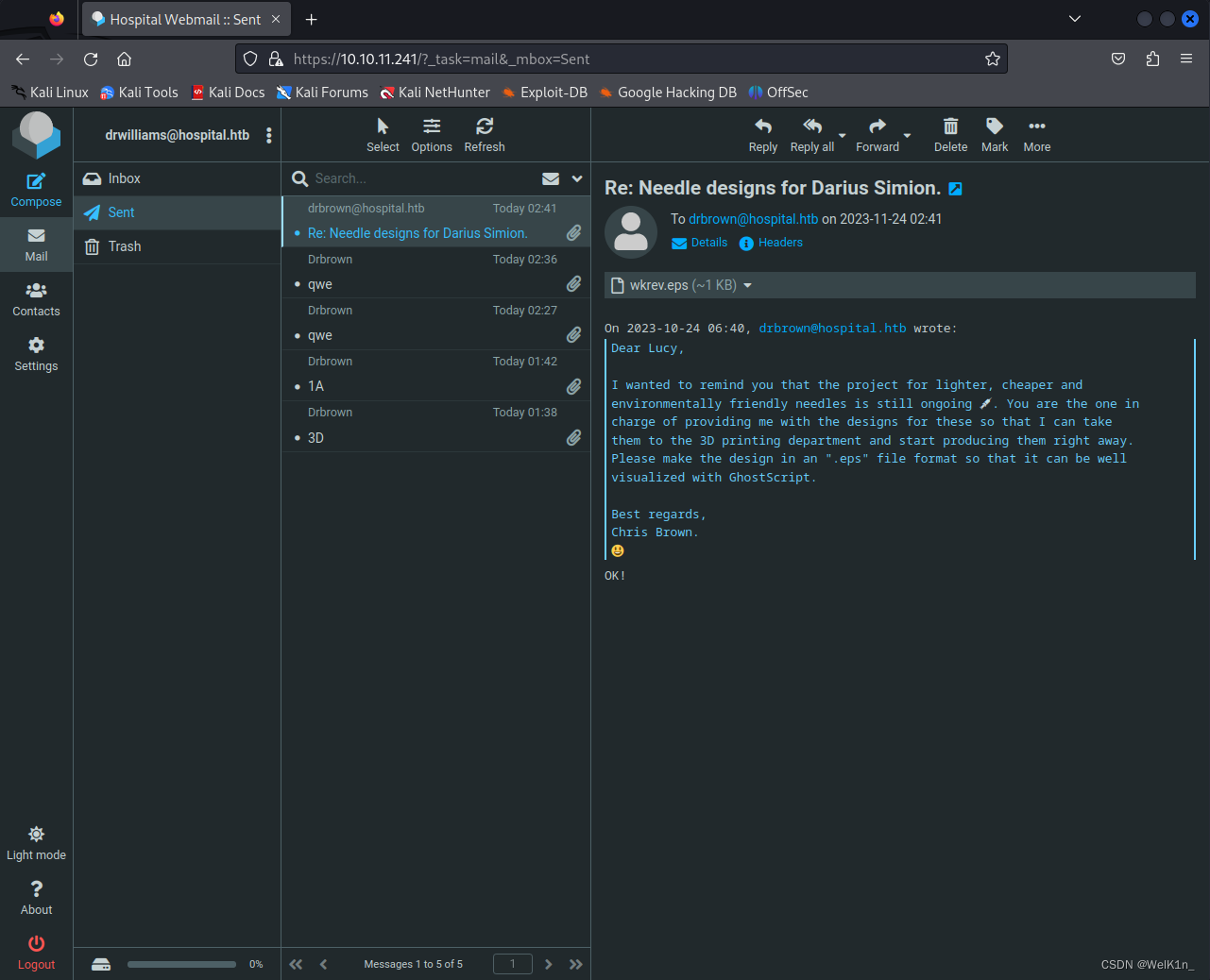The image size is (1210, 980).
Task: Open message in new window icon
Action: click(x=955, y=189)
